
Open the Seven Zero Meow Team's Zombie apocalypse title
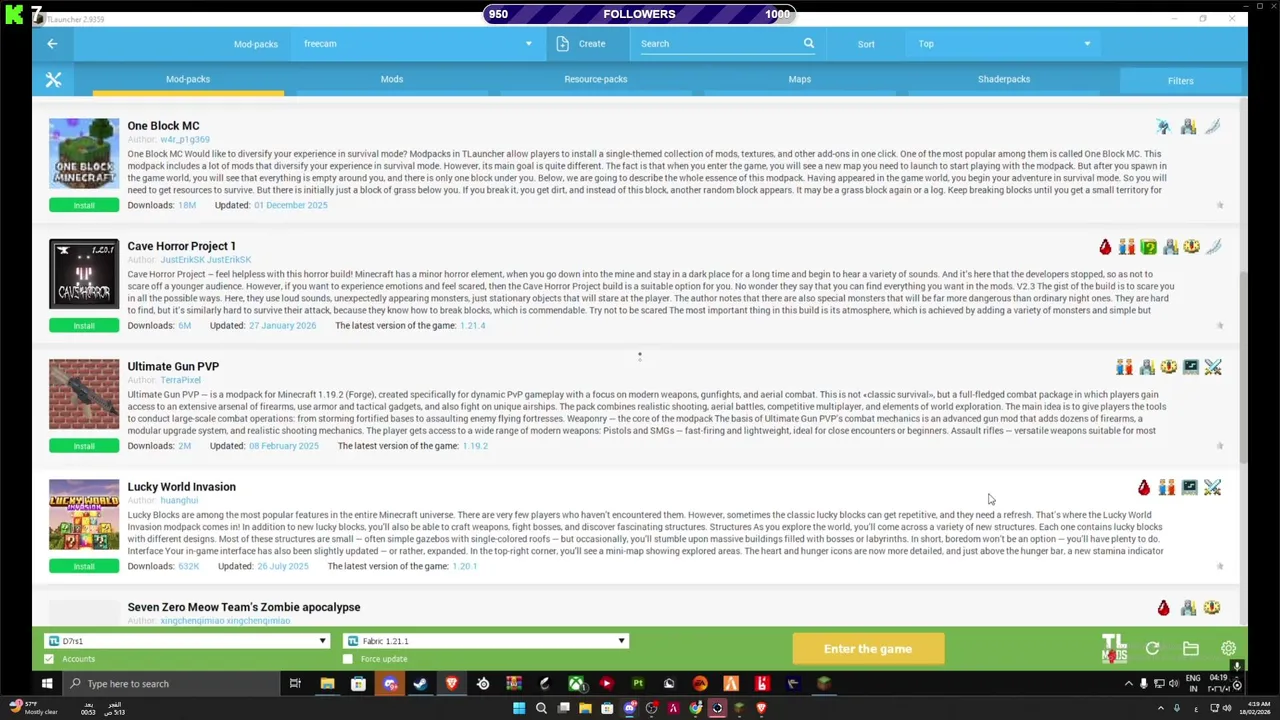click(244, 607)
